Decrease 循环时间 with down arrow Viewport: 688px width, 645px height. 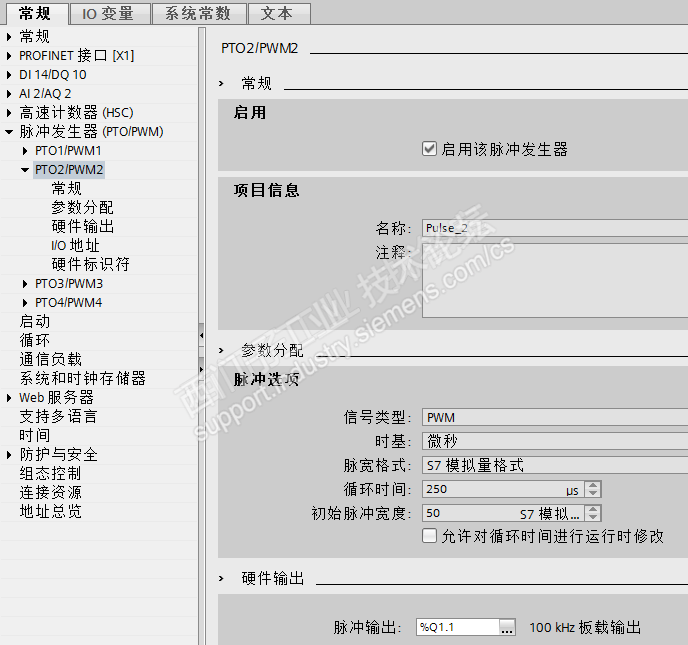pyautogui.click(x=593, y=493)
